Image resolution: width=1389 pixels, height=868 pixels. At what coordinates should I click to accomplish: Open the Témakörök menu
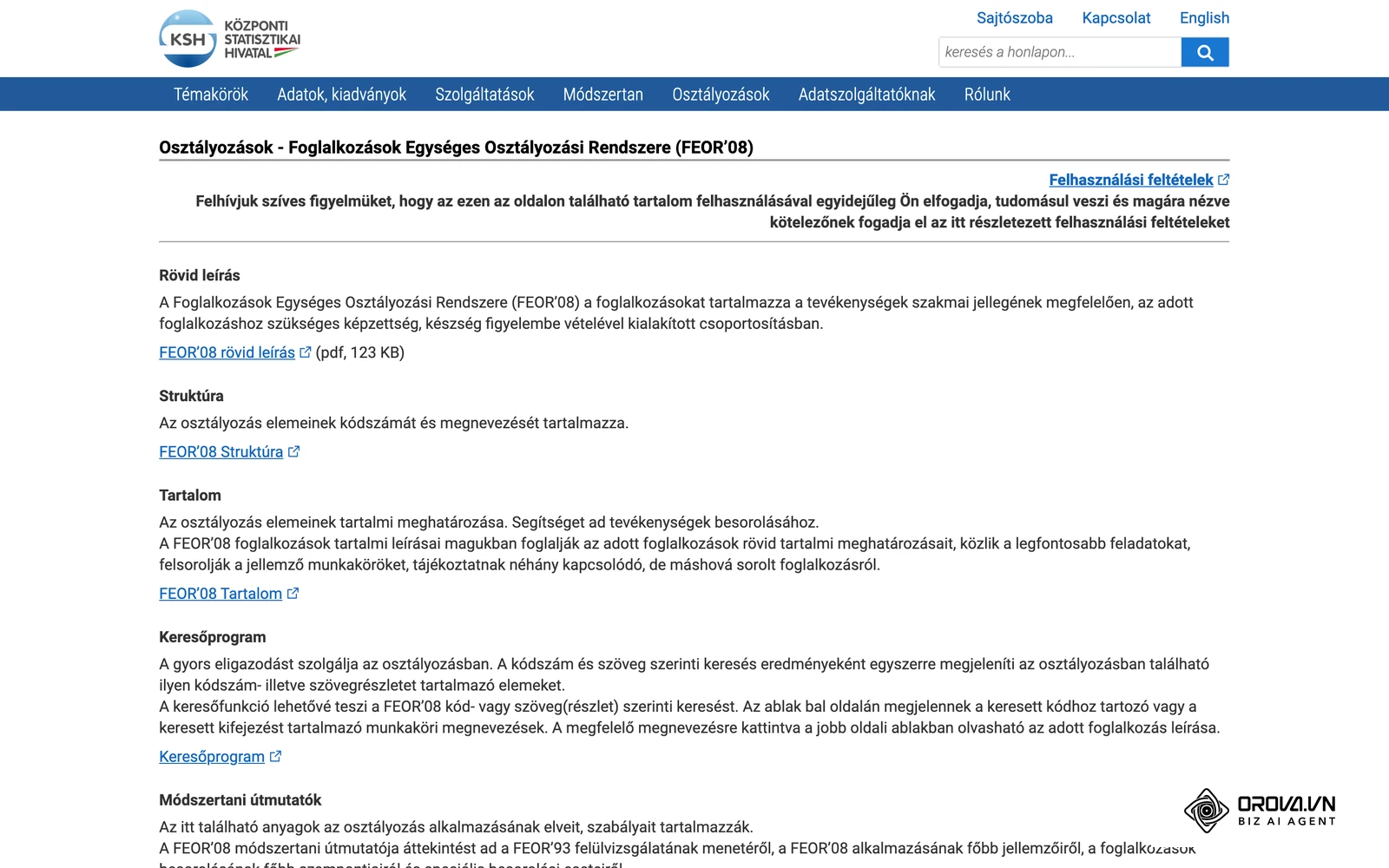(x=211, y=94)
